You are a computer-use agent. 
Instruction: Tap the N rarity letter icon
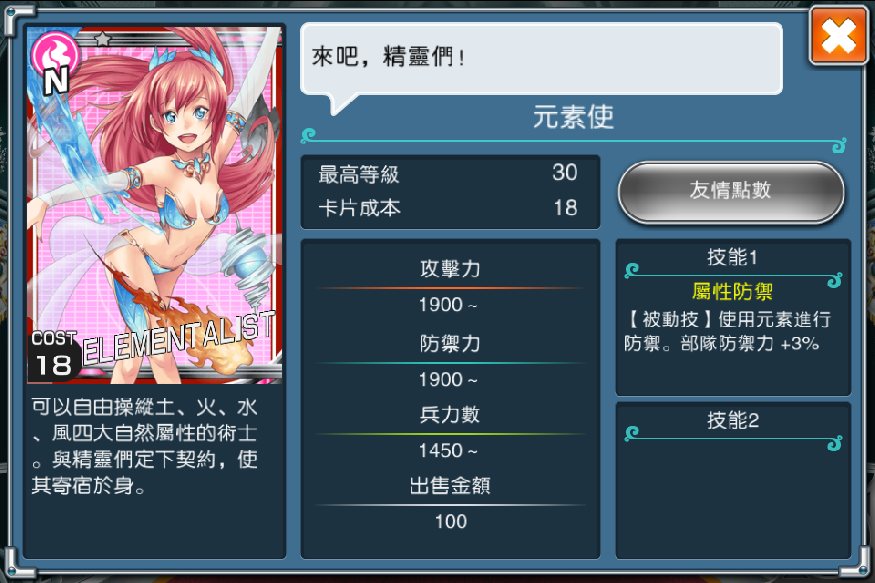point(56,81)
